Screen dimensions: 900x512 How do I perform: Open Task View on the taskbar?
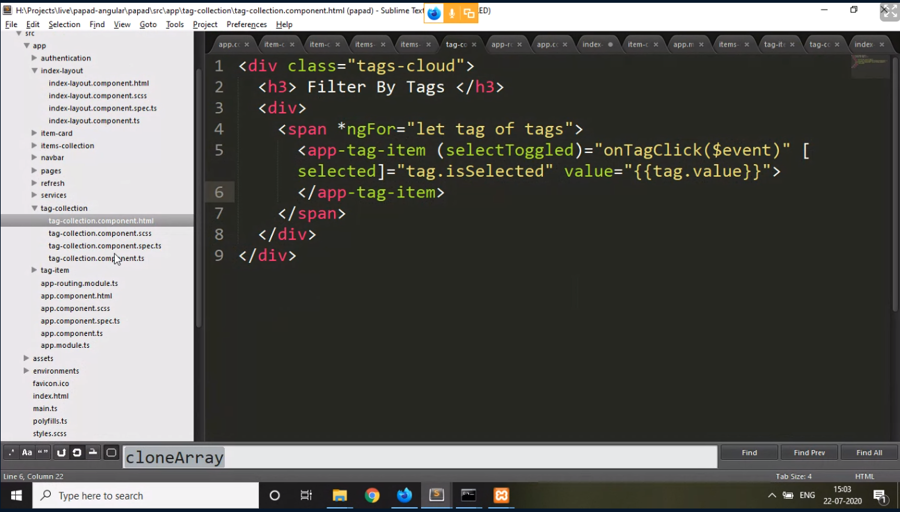[x=306, y=495]
